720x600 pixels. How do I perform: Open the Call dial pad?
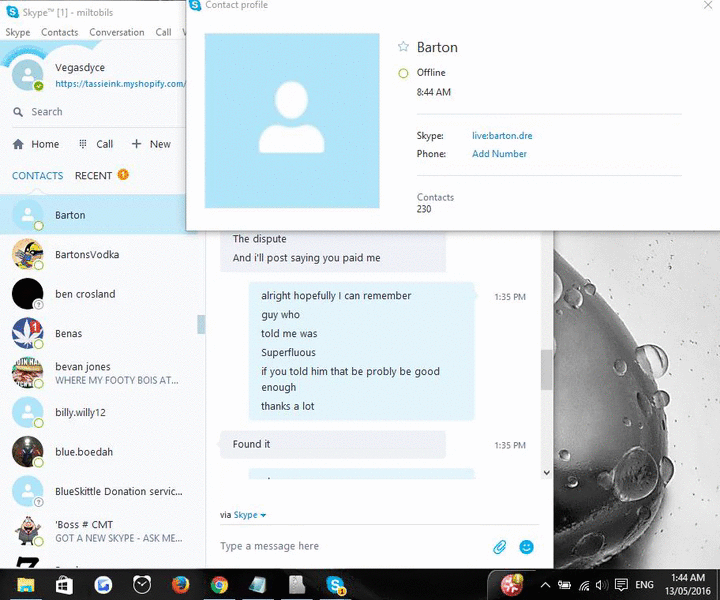(96, 144)
